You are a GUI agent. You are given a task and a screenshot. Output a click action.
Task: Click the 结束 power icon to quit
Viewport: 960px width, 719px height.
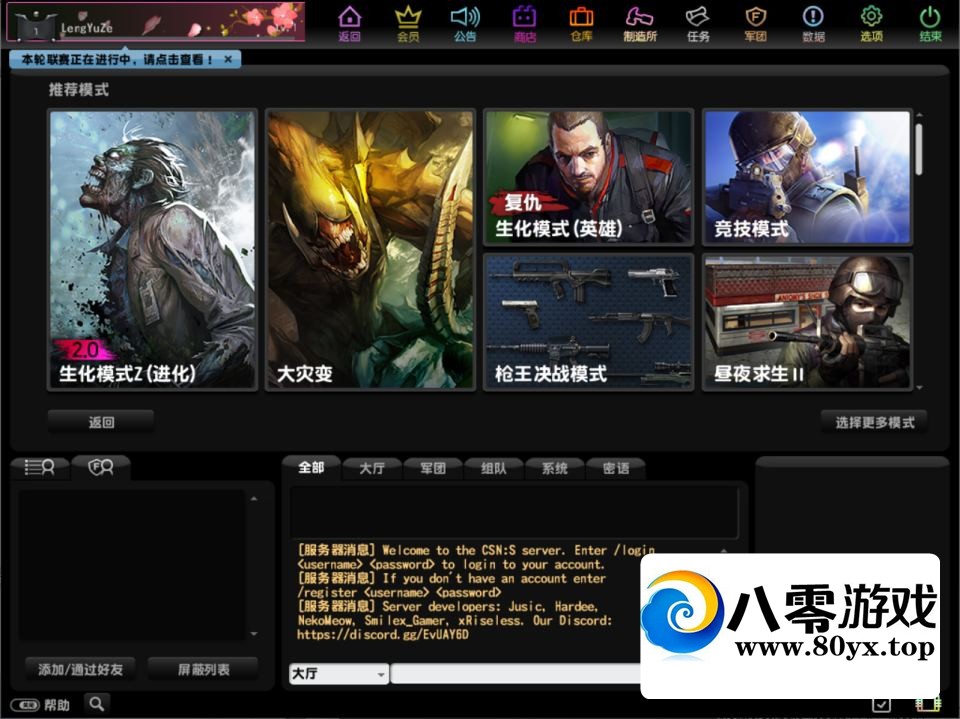(930, 24)
